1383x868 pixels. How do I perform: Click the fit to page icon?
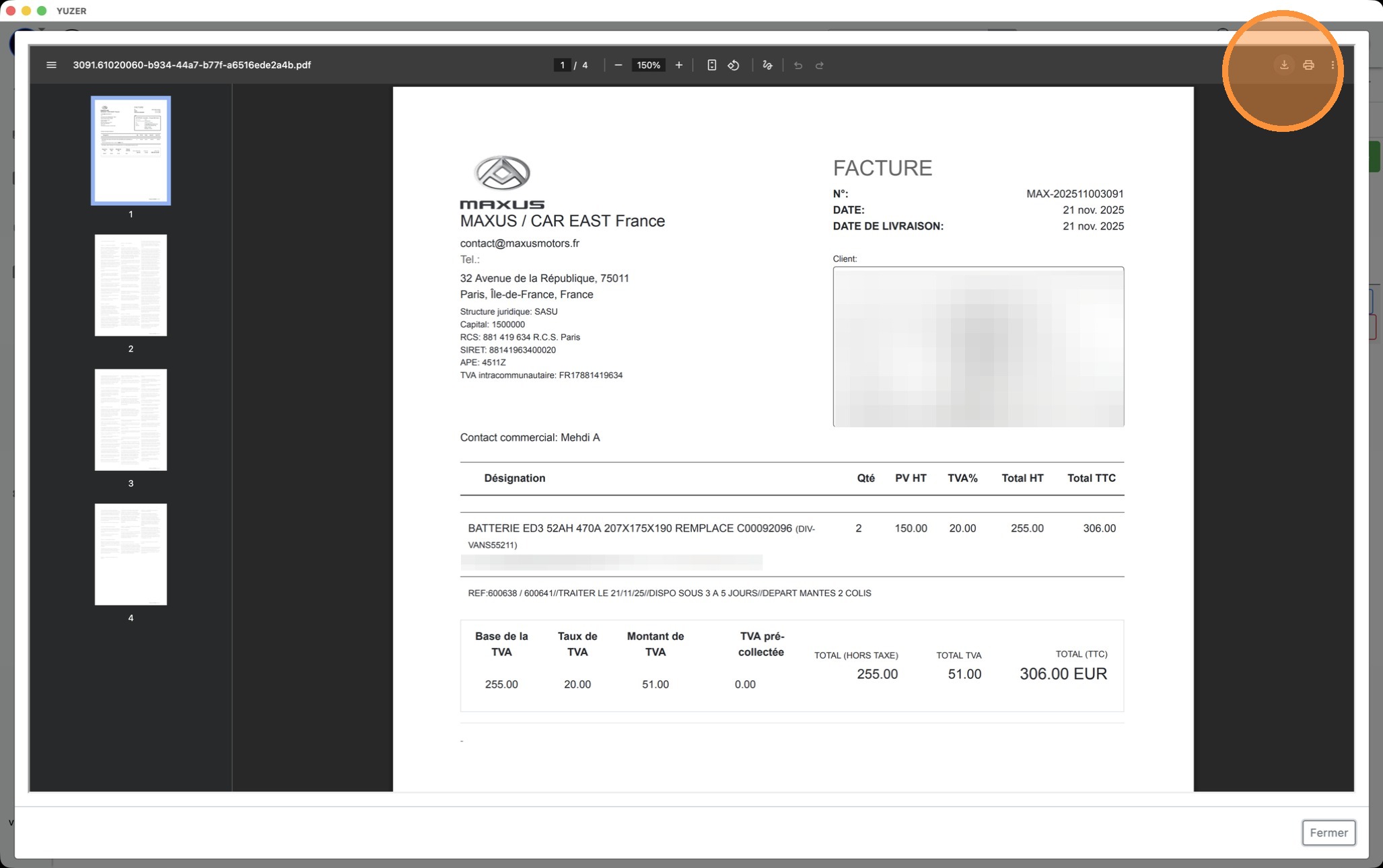pyautogui.click(x=711, y=65)
